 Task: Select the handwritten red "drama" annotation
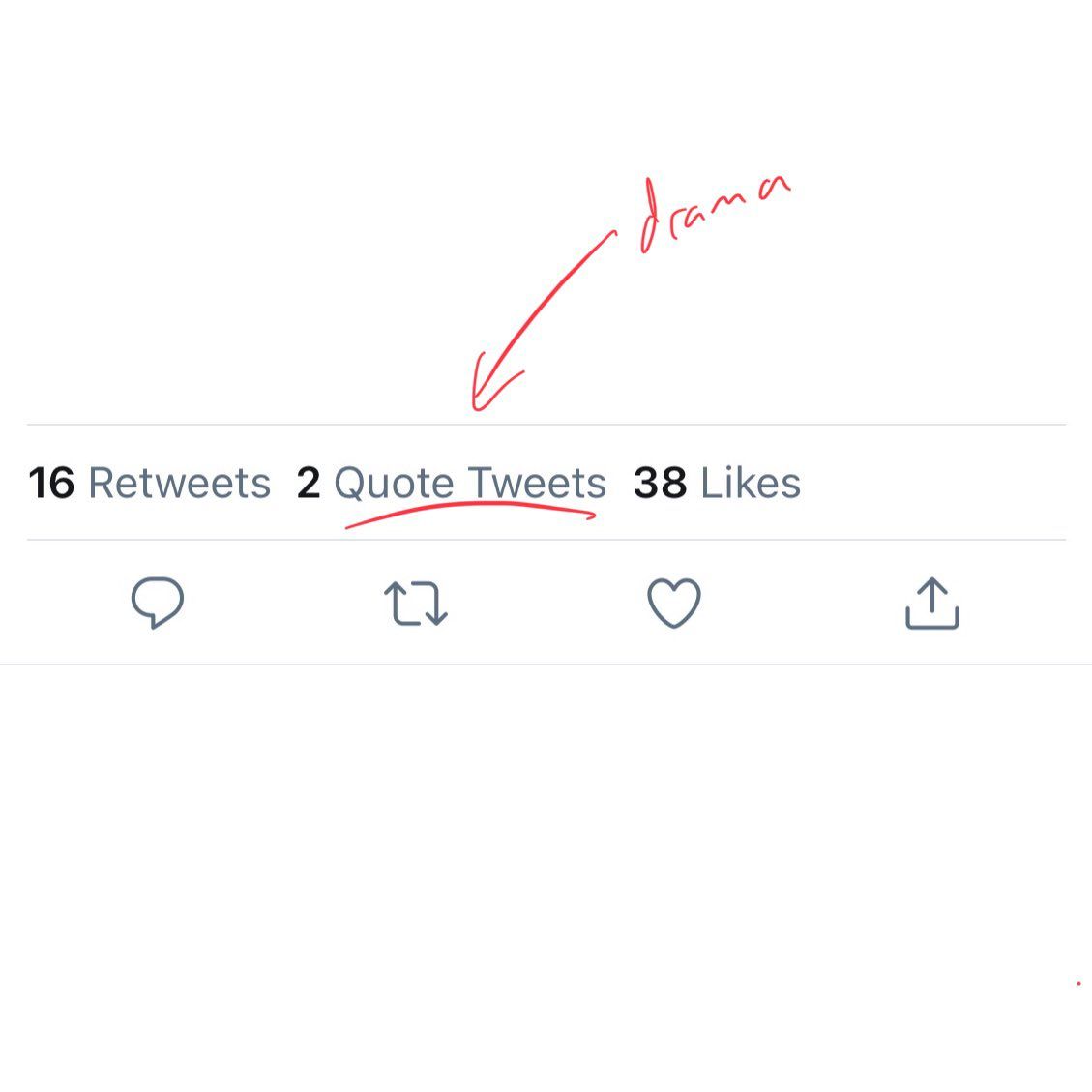[715, 213]
